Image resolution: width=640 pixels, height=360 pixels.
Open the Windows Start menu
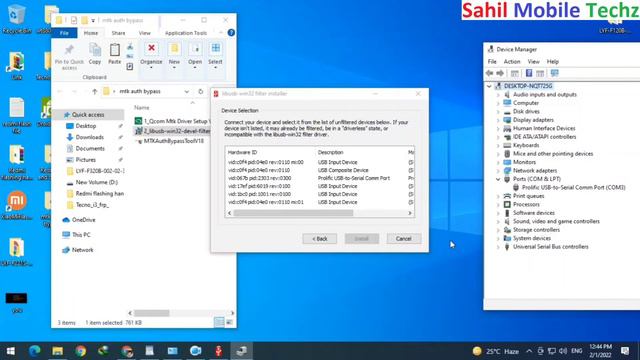point(11,351)
